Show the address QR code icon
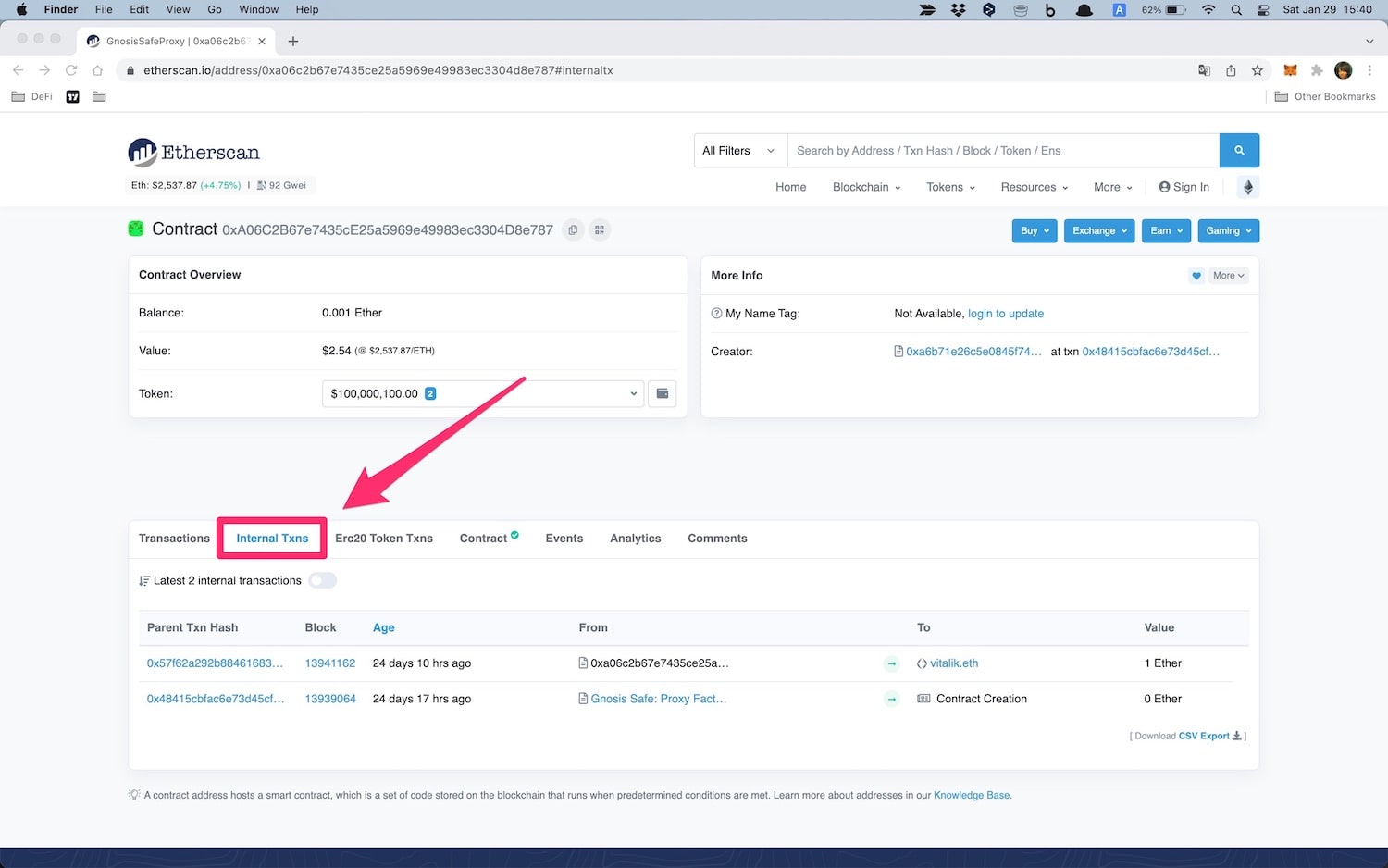The image size is (1388, 868). (x=600, y=230)
